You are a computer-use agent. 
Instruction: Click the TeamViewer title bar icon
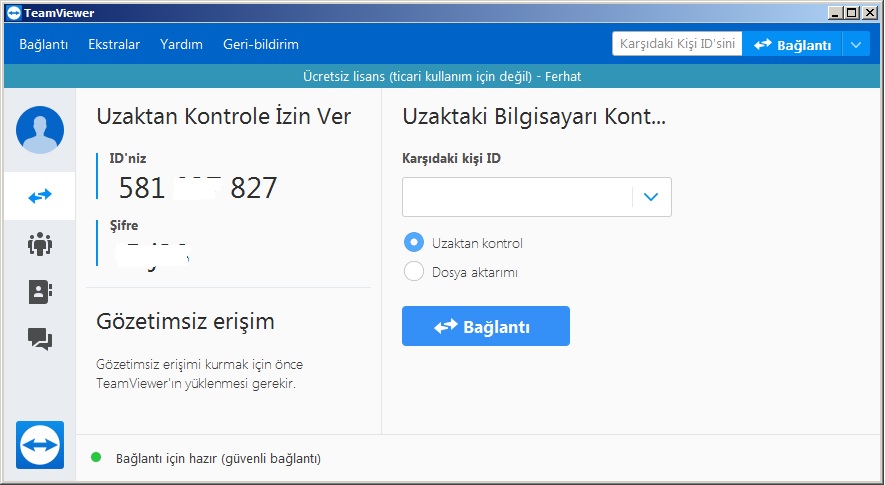click(x=14, y=13)
